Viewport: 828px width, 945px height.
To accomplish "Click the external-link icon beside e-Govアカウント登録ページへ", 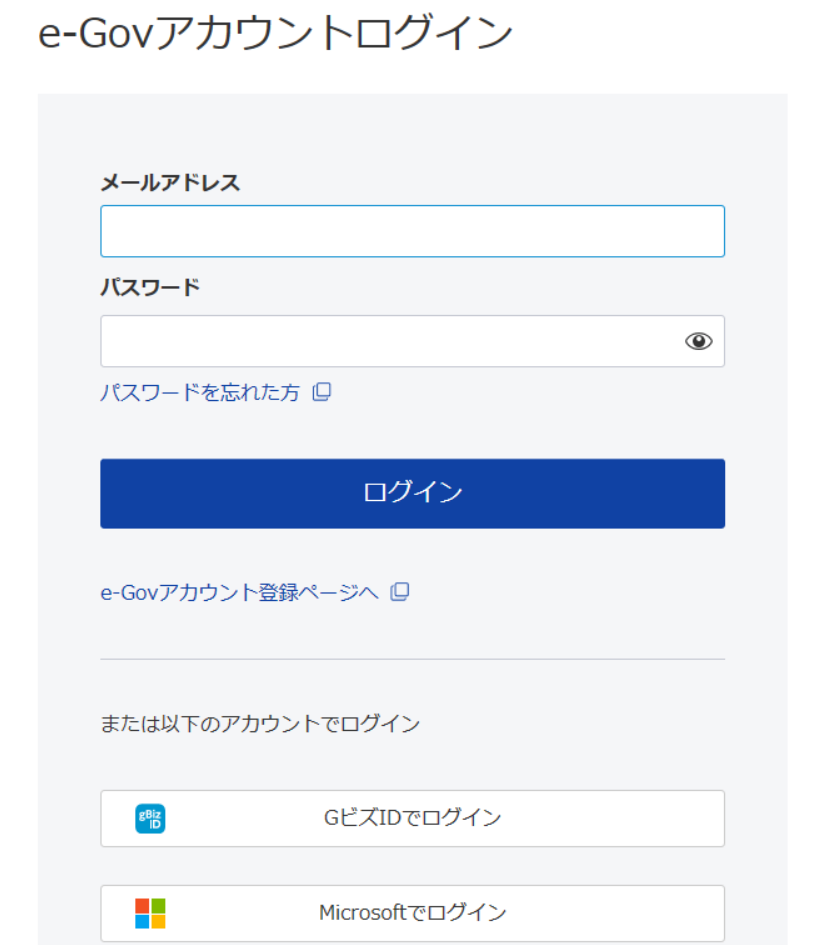I will [x=400, y=592].
